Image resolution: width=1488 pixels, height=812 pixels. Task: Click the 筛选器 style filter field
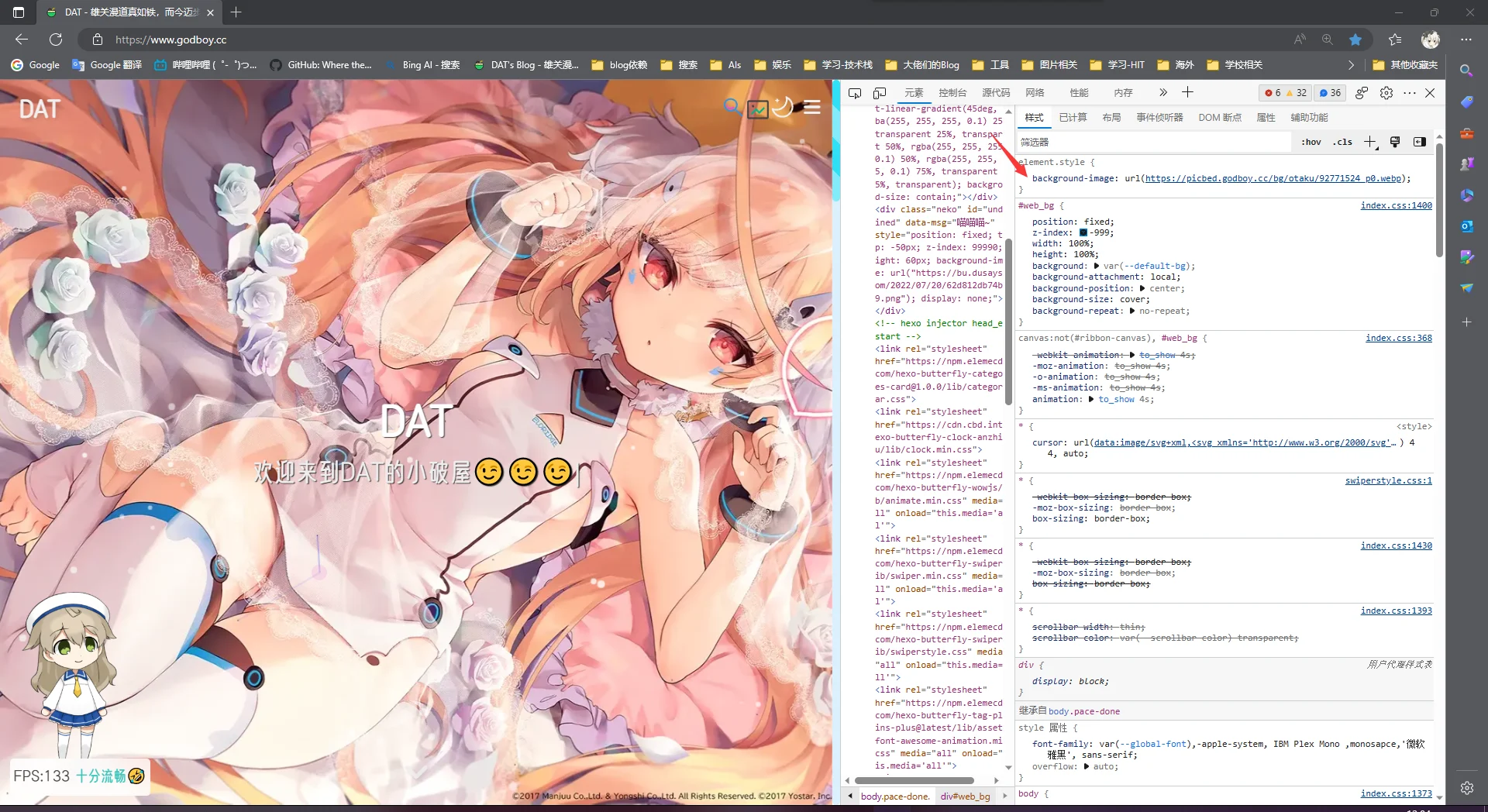1155,142
